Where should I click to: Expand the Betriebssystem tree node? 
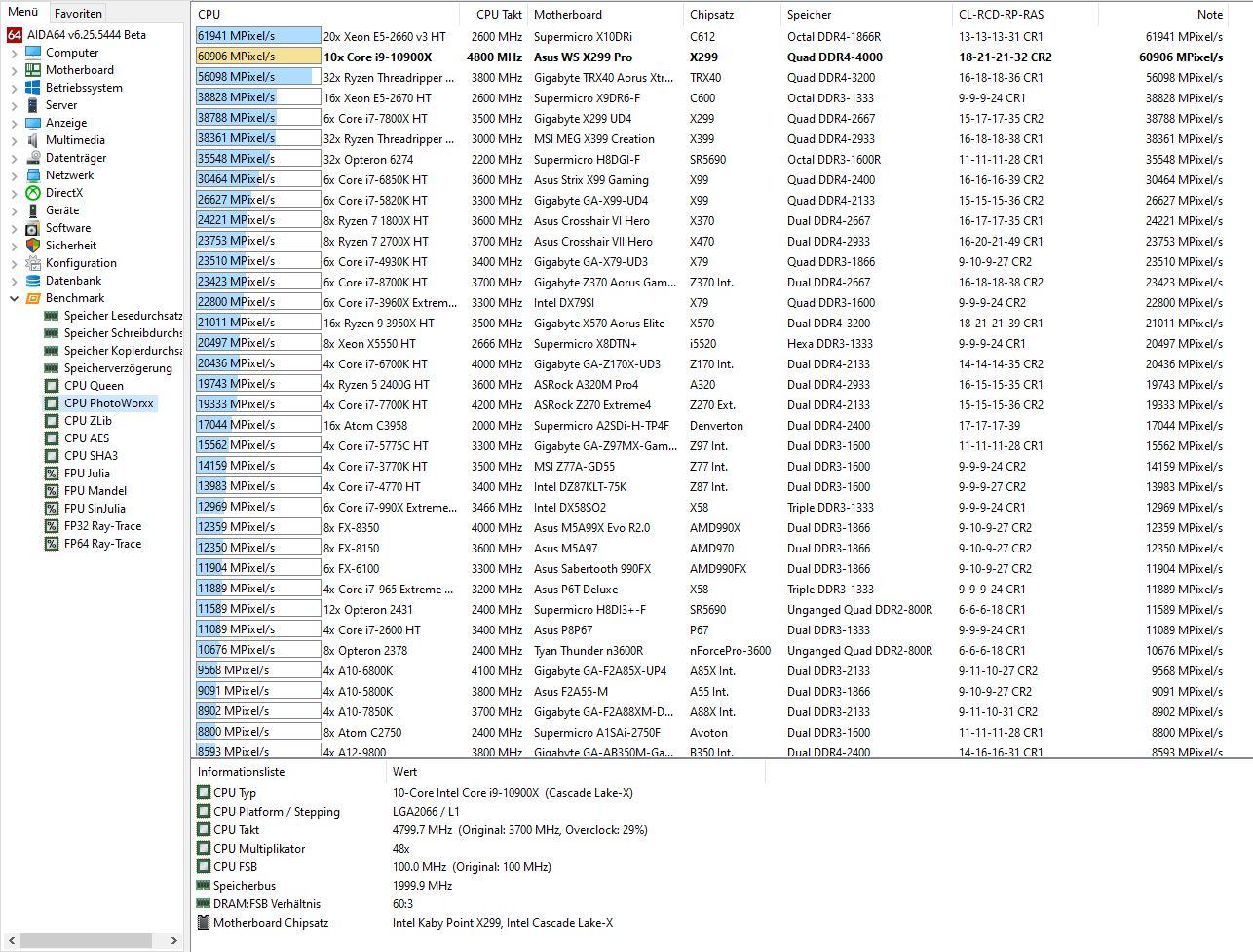14,88
